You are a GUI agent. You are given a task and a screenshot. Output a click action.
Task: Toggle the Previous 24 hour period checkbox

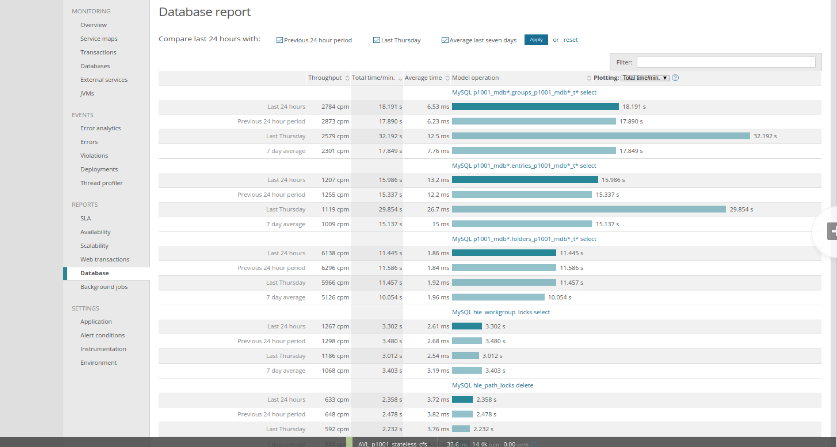point(279,40)
